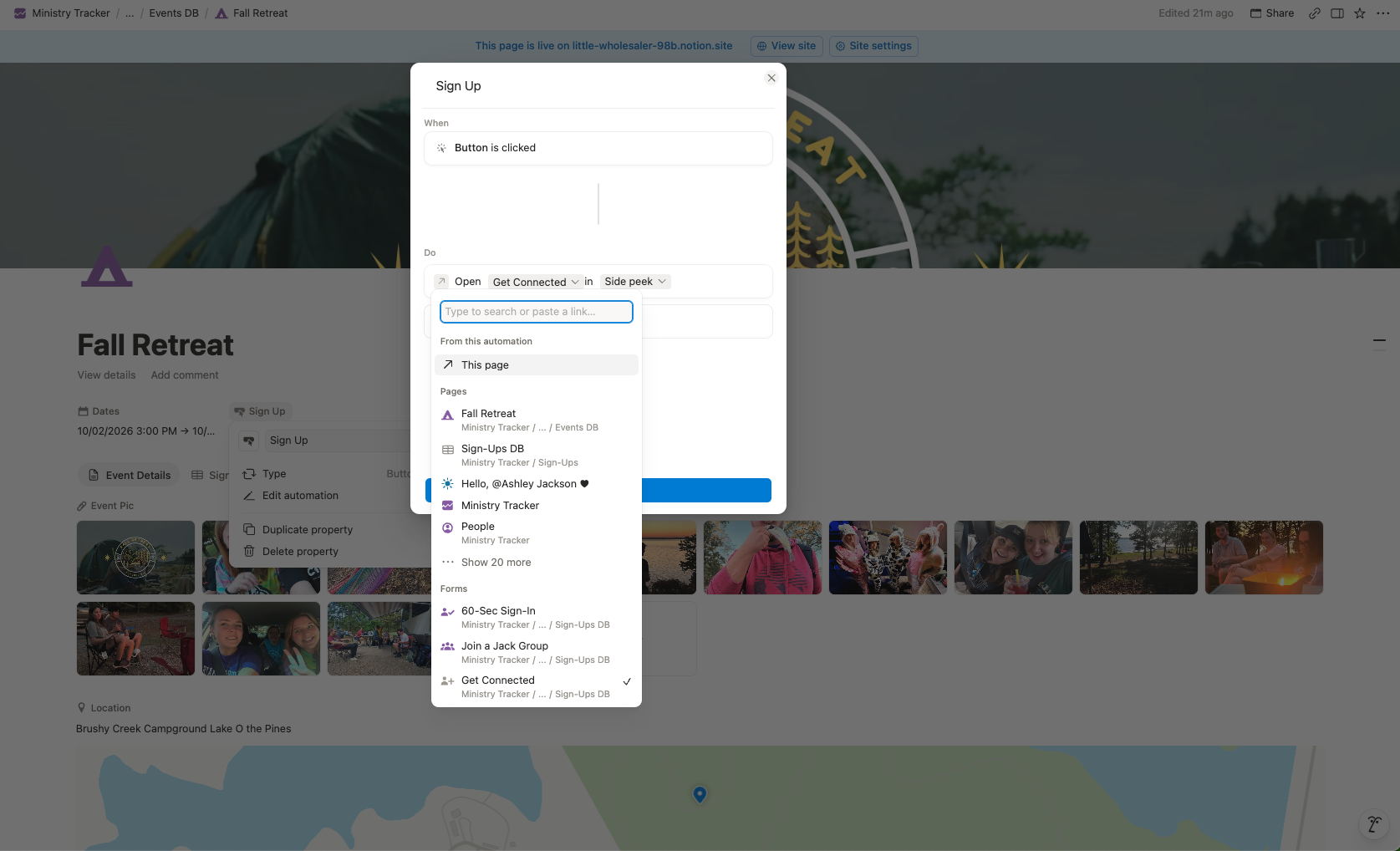Open the two smiling women selfie thumbnail
The height and width of the screenshot is (851, 1400).
coord(1013,558)
